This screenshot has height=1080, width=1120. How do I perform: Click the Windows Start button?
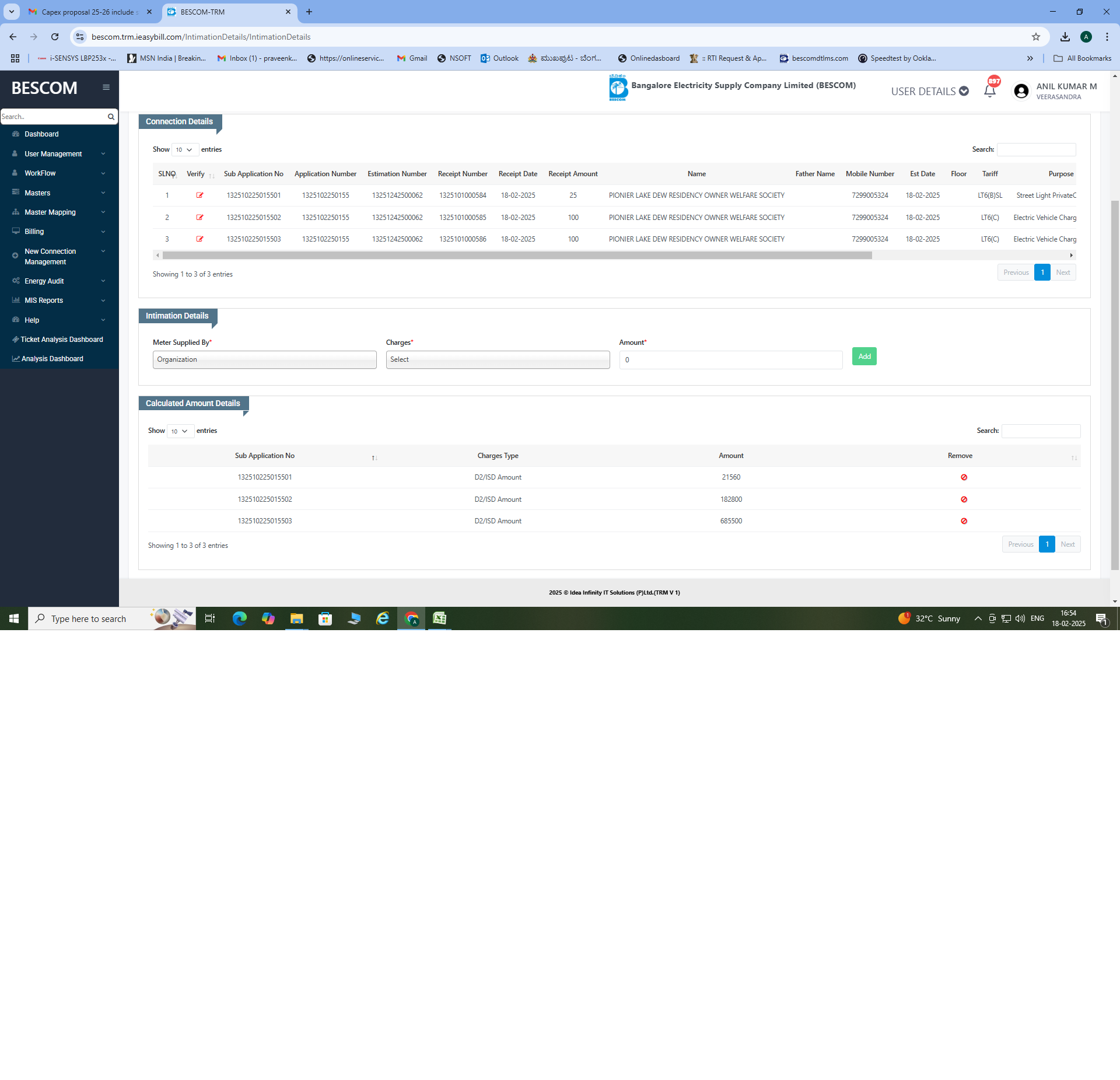14,618
